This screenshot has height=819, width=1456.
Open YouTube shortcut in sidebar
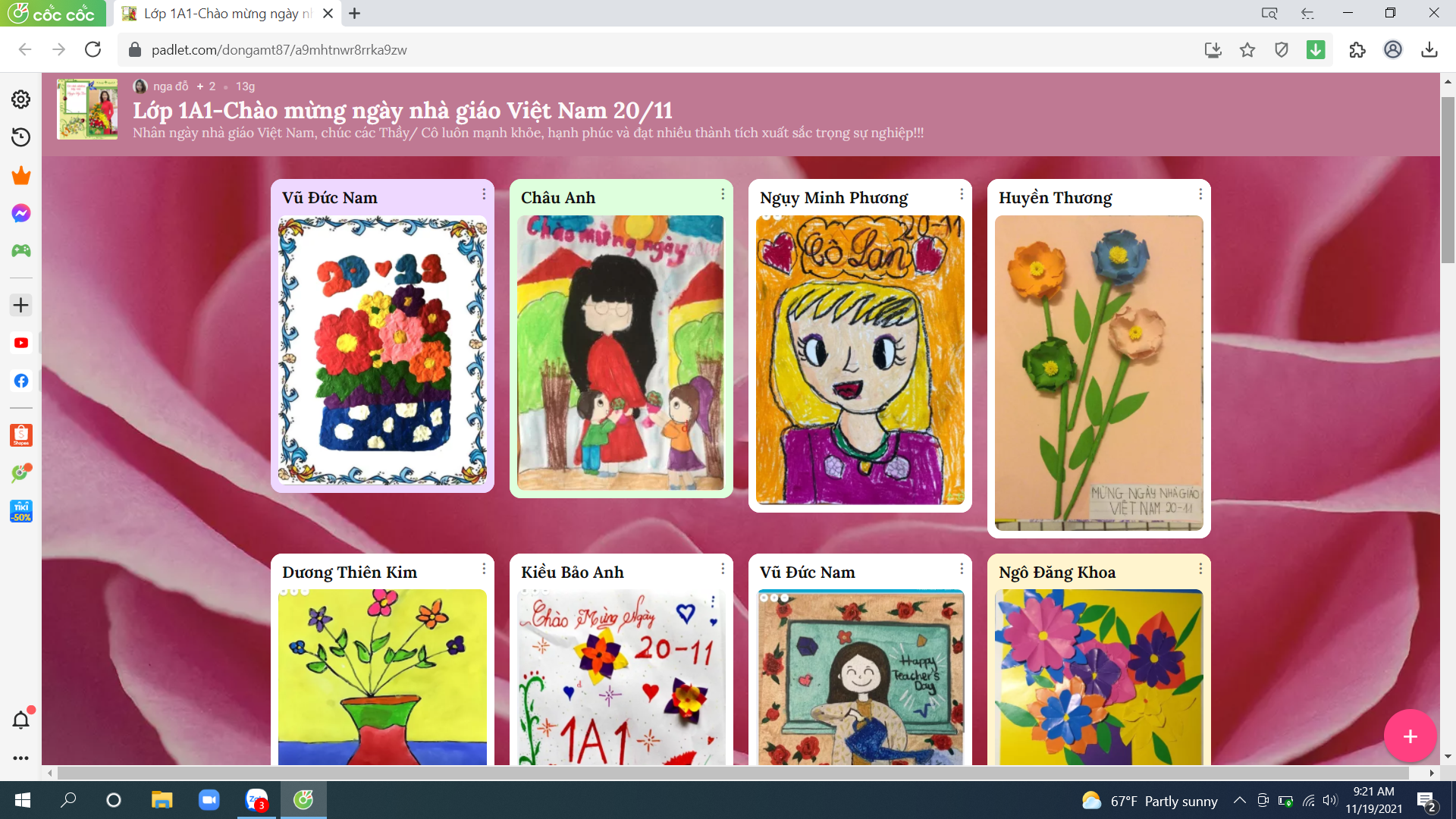coord(21,343)
